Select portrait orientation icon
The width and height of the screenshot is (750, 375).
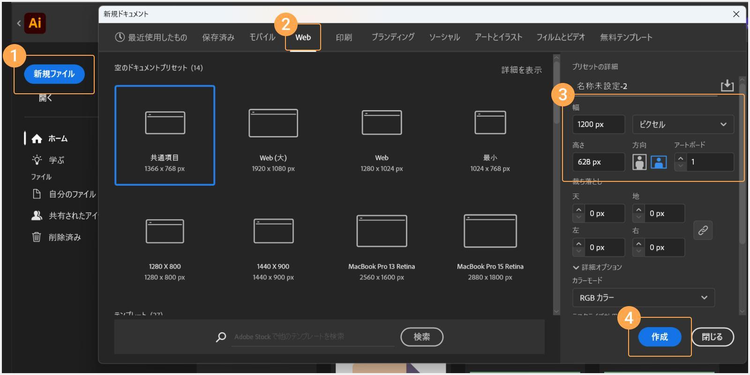[x=640, y=162]
